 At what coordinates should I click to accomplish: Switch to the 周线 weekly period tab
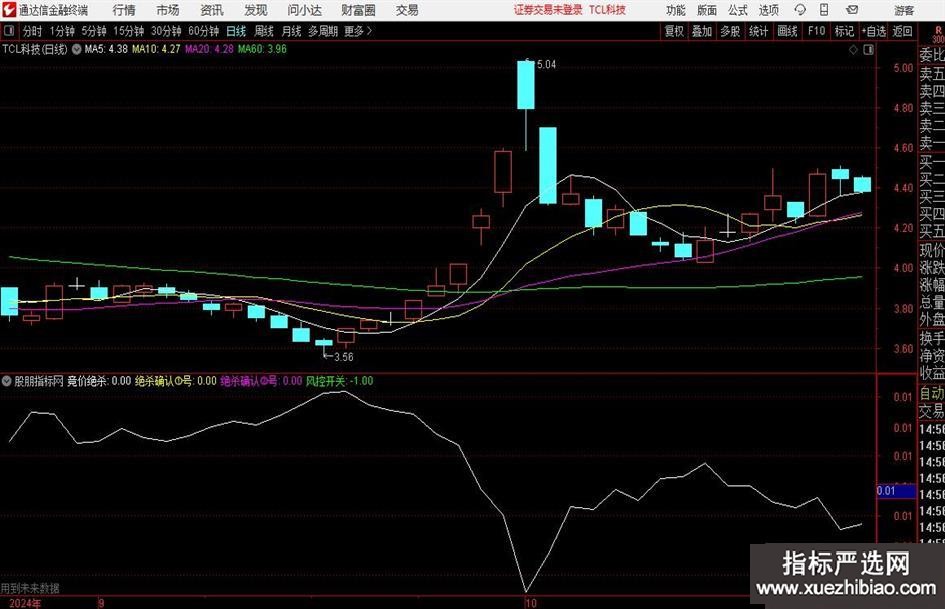pos(264,31)
